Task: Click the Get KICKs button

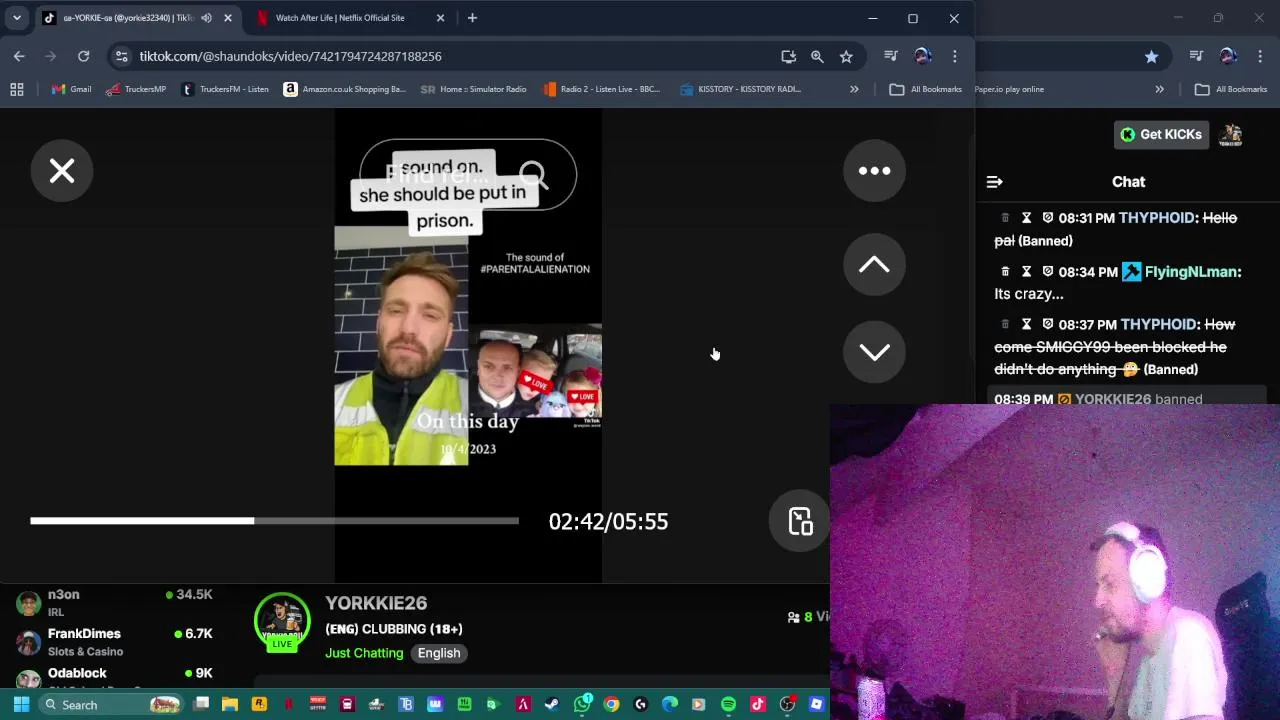Action: 1161,134
